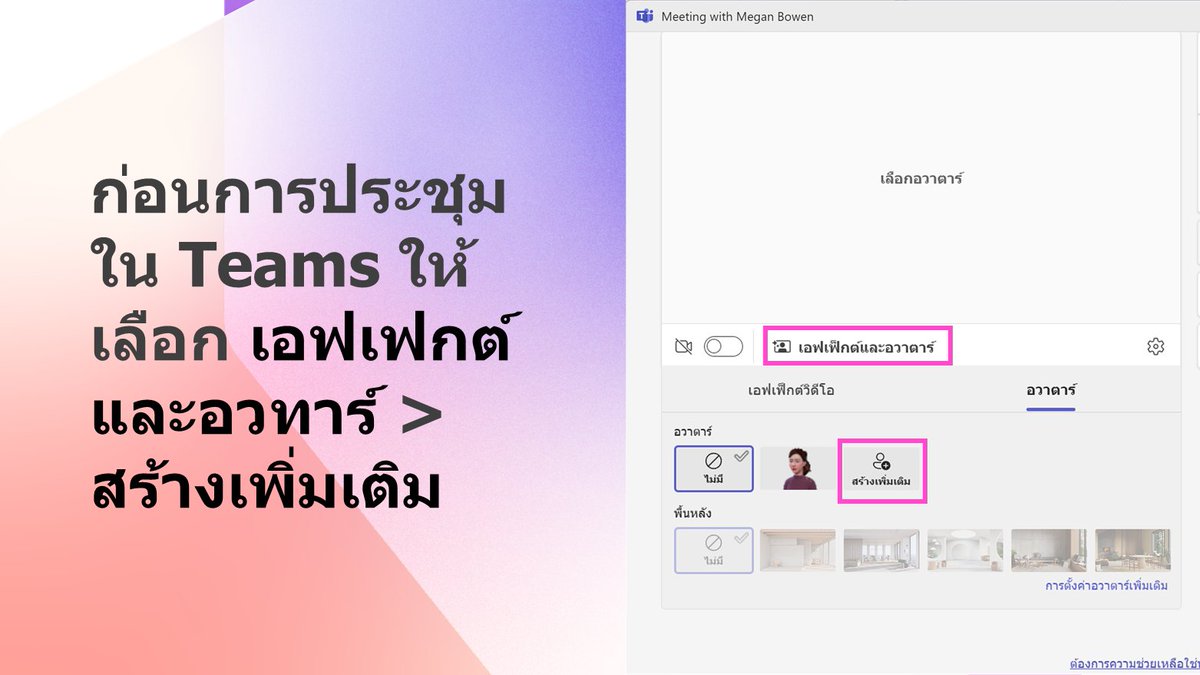Click the camera-off icon beside the switch
Image resolution: width=1200 pixels, height=675 pixels.
click(684, 347)
